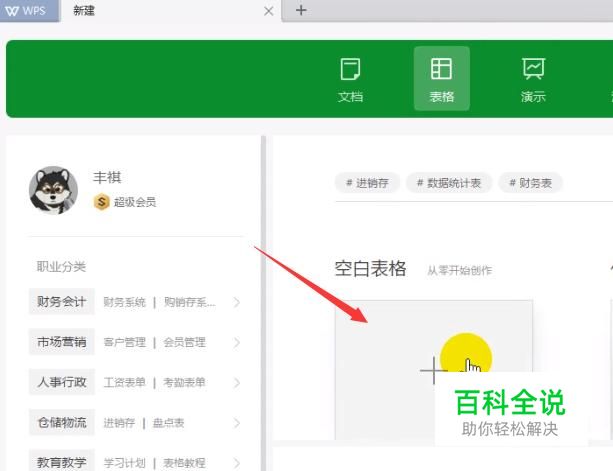Open the 财务会计 category

click(x=62, y=301)
